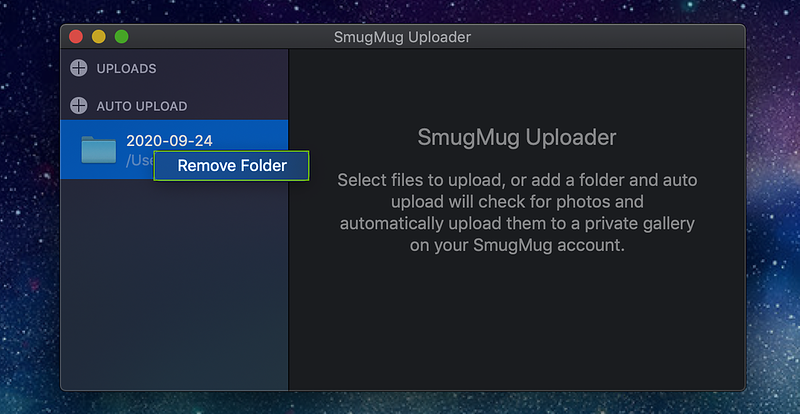Click the plus icon beside AUTO UPLOAD
This screenshot has width=800, height=414.
tap(79, 106)
